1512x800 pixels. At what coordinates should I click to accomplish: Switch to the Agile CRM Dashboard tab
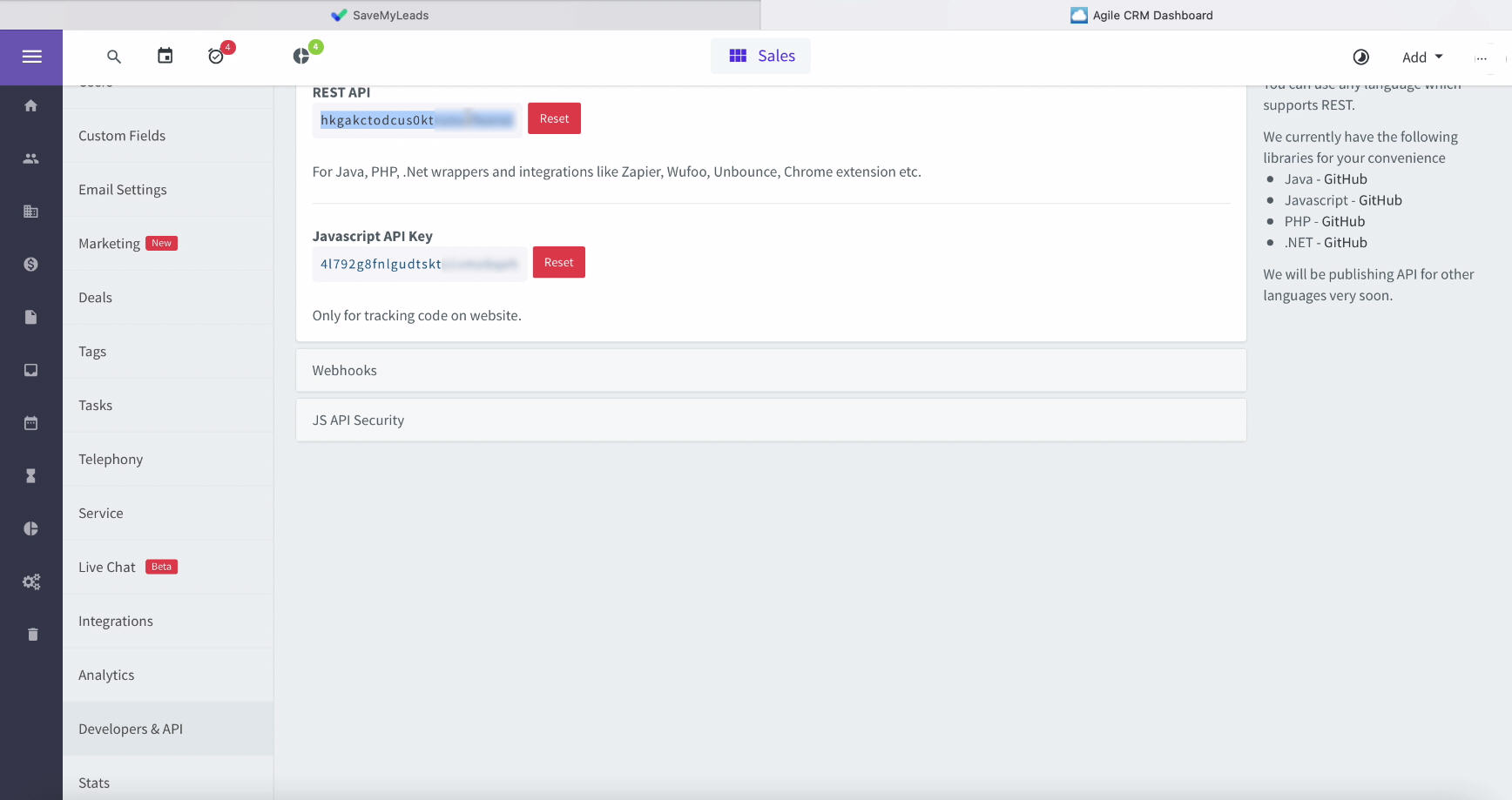pyautogui.click(x=1141, y=15)
